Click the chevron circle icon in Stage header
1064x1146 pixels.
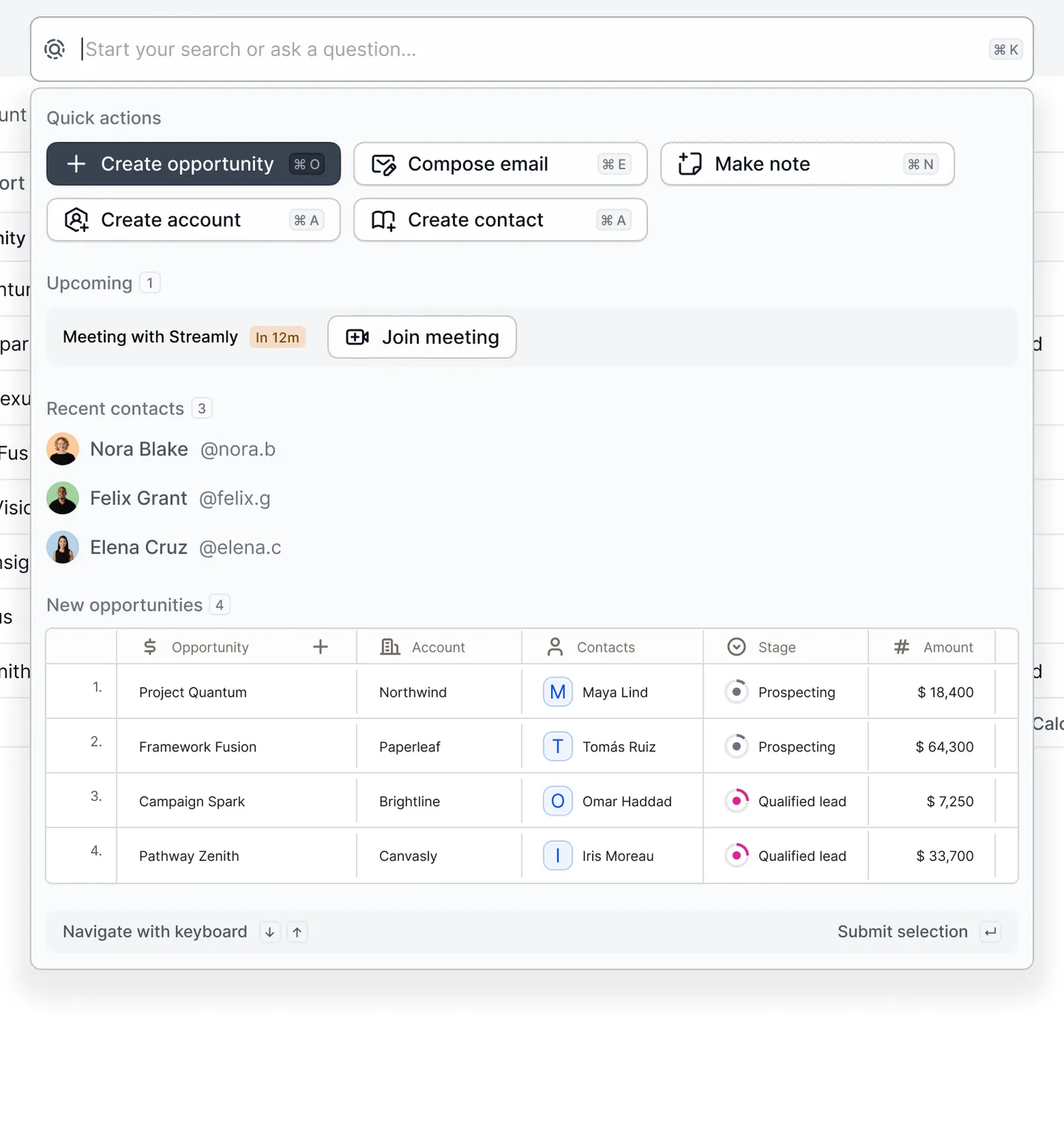pos(737,647)
